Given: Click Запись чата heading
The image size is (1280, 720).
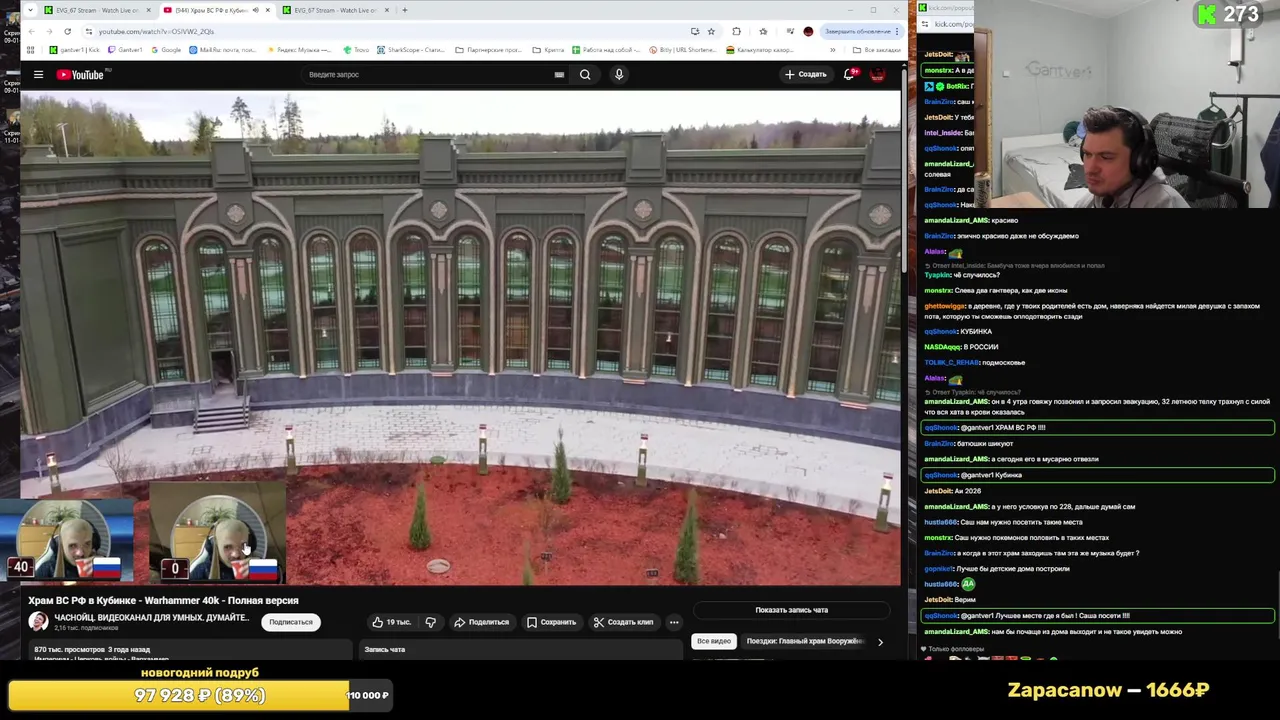Looking at the screenshot, I should 384,649.
